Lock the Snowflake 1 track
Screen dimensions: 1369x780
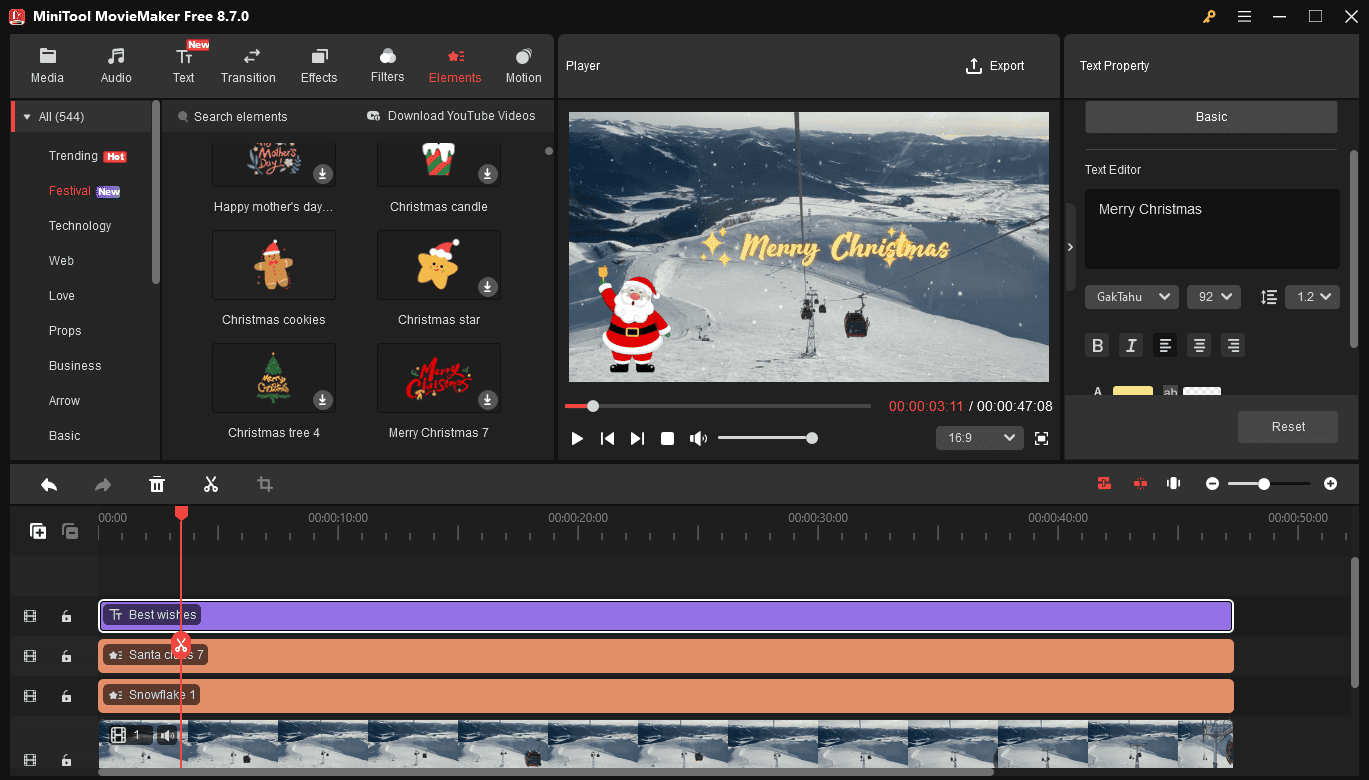[66, 696]
